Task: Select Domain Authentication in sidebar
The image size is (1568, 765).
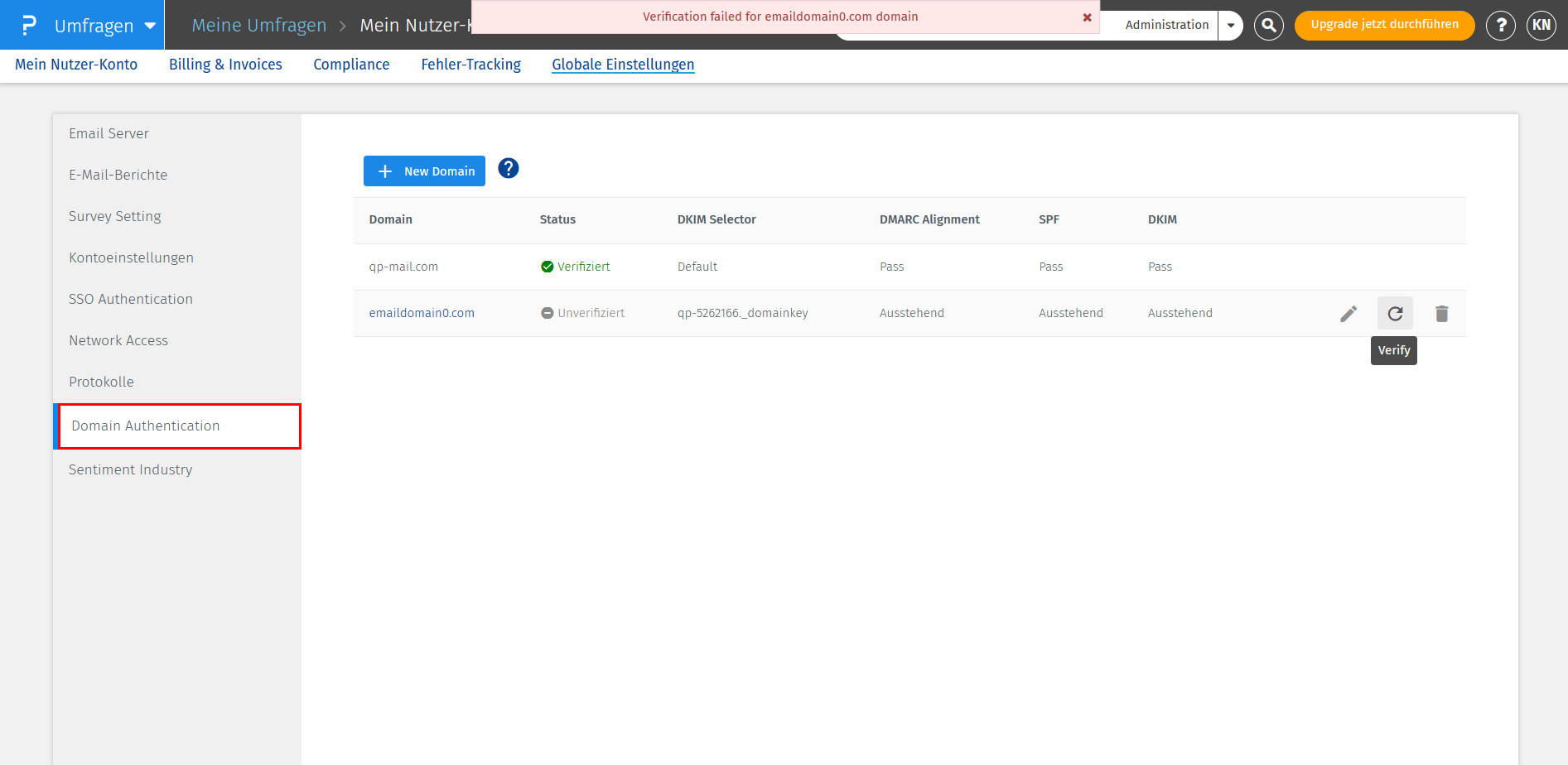Action: click(179, 426)
